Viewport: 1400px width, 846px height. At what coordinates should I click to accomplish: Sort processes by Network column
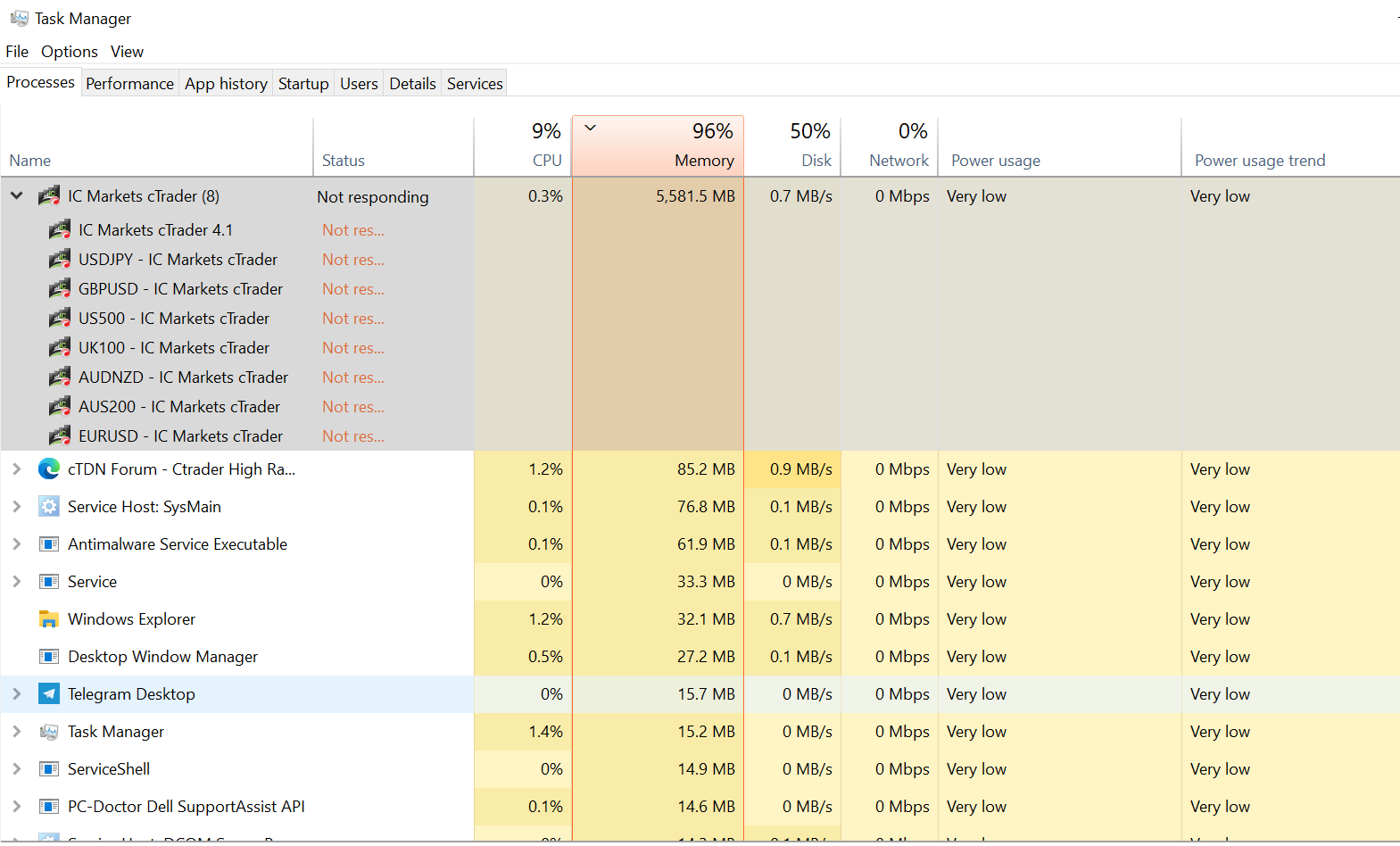click(x=890, y=147)
